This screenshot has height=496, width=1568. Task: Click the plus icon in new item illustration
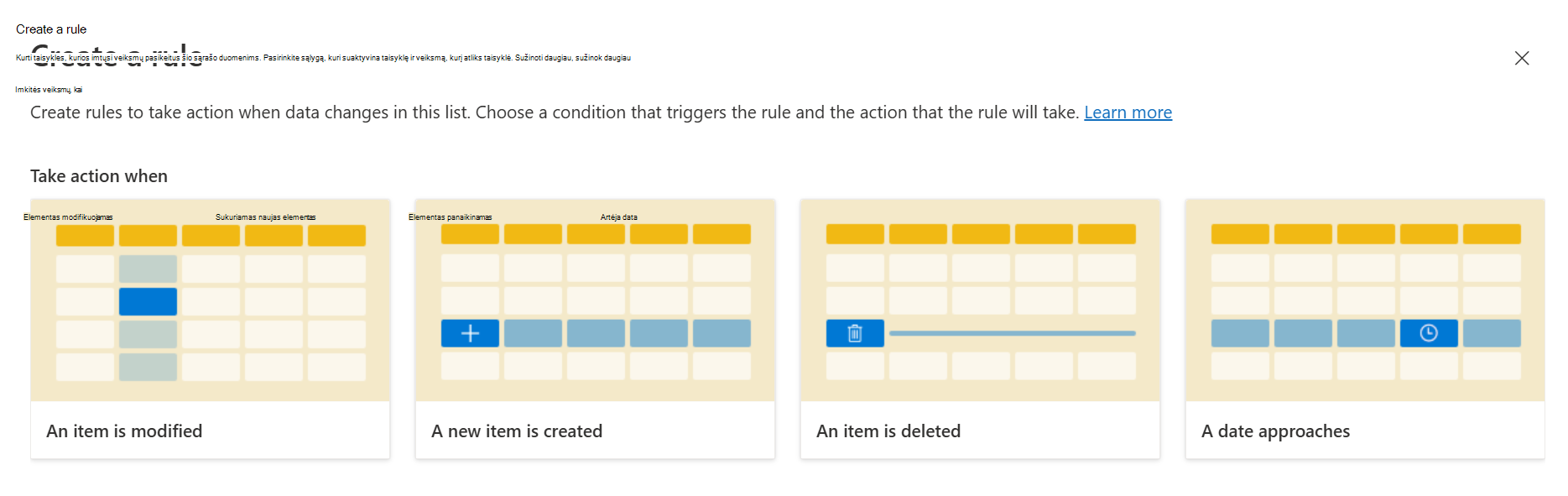point(470,333)
